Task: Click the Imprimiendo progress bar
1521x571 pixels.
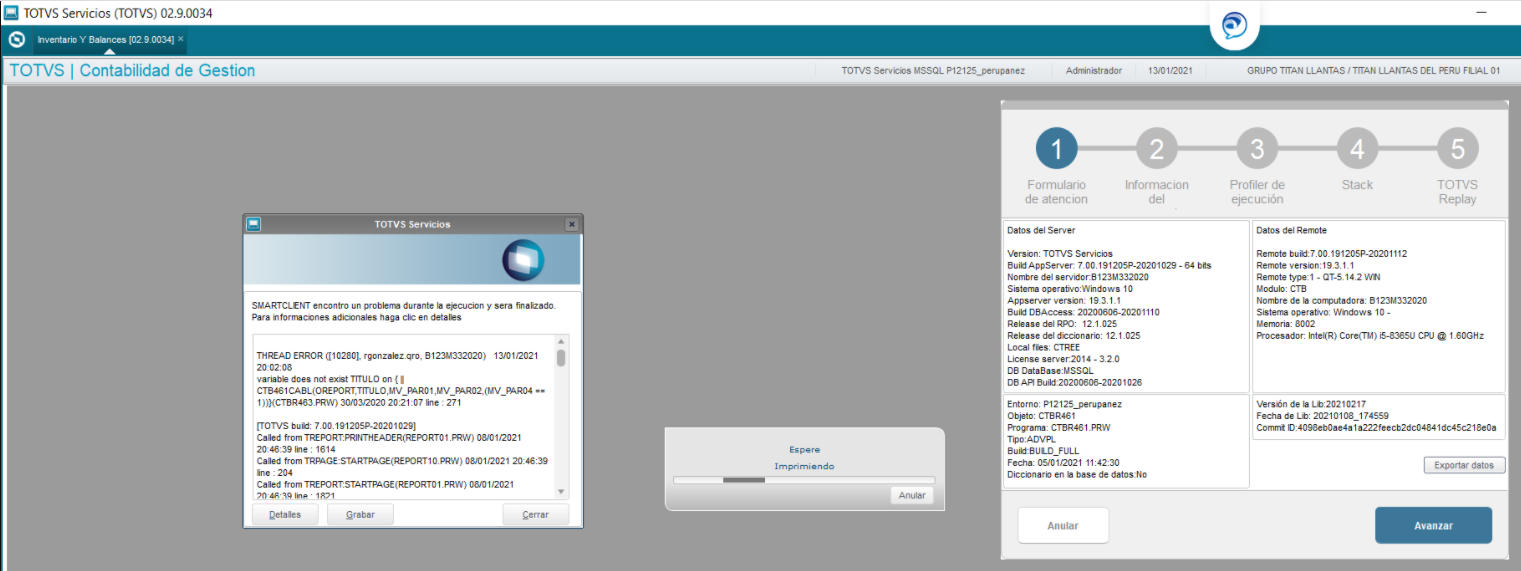Action: coord(804,480)
